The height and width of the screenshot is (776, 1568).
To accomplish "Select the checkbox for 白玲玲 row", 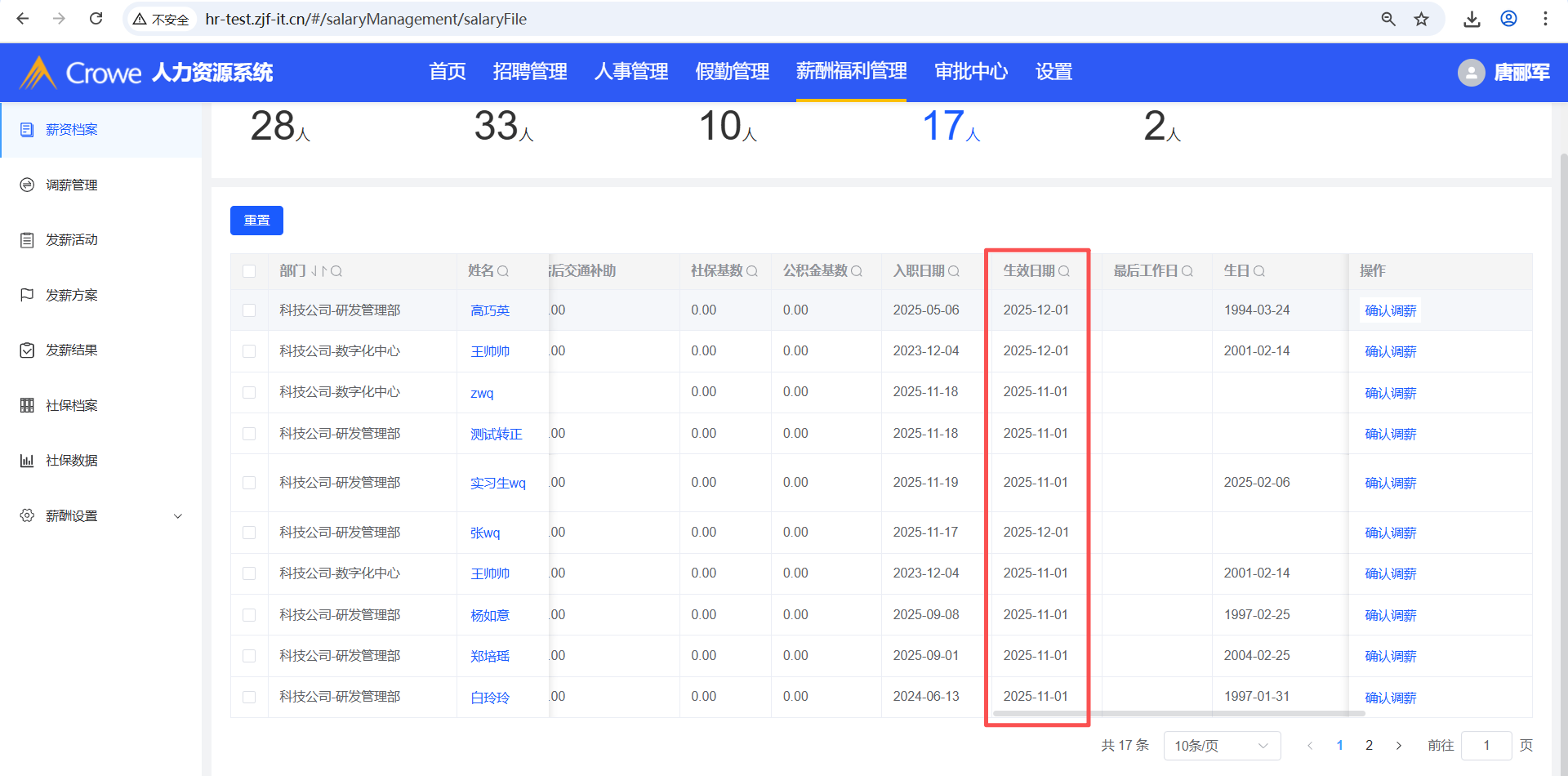I will coord(249,697).
